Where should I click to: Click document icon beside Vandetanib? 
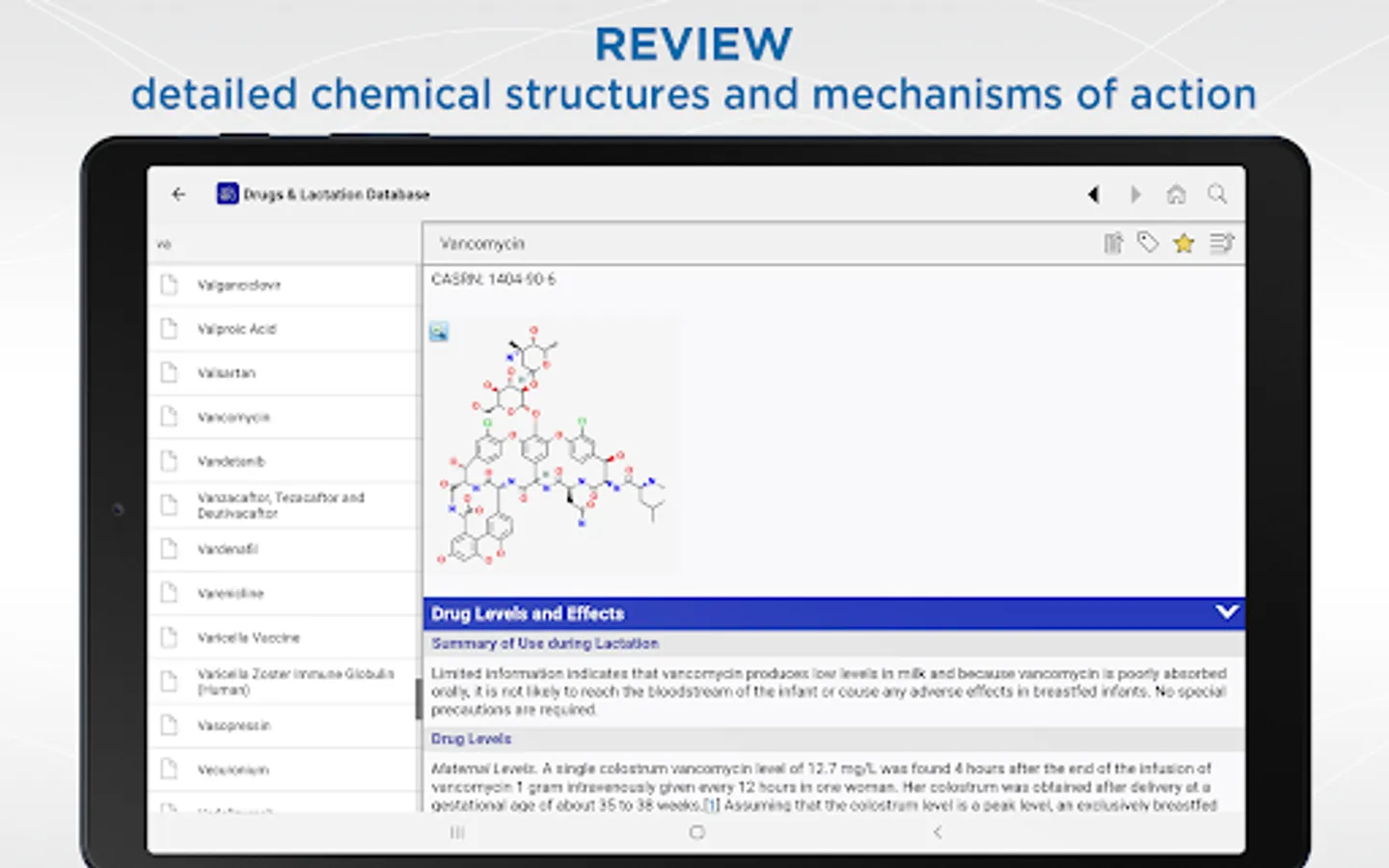[x=169, y=461]
